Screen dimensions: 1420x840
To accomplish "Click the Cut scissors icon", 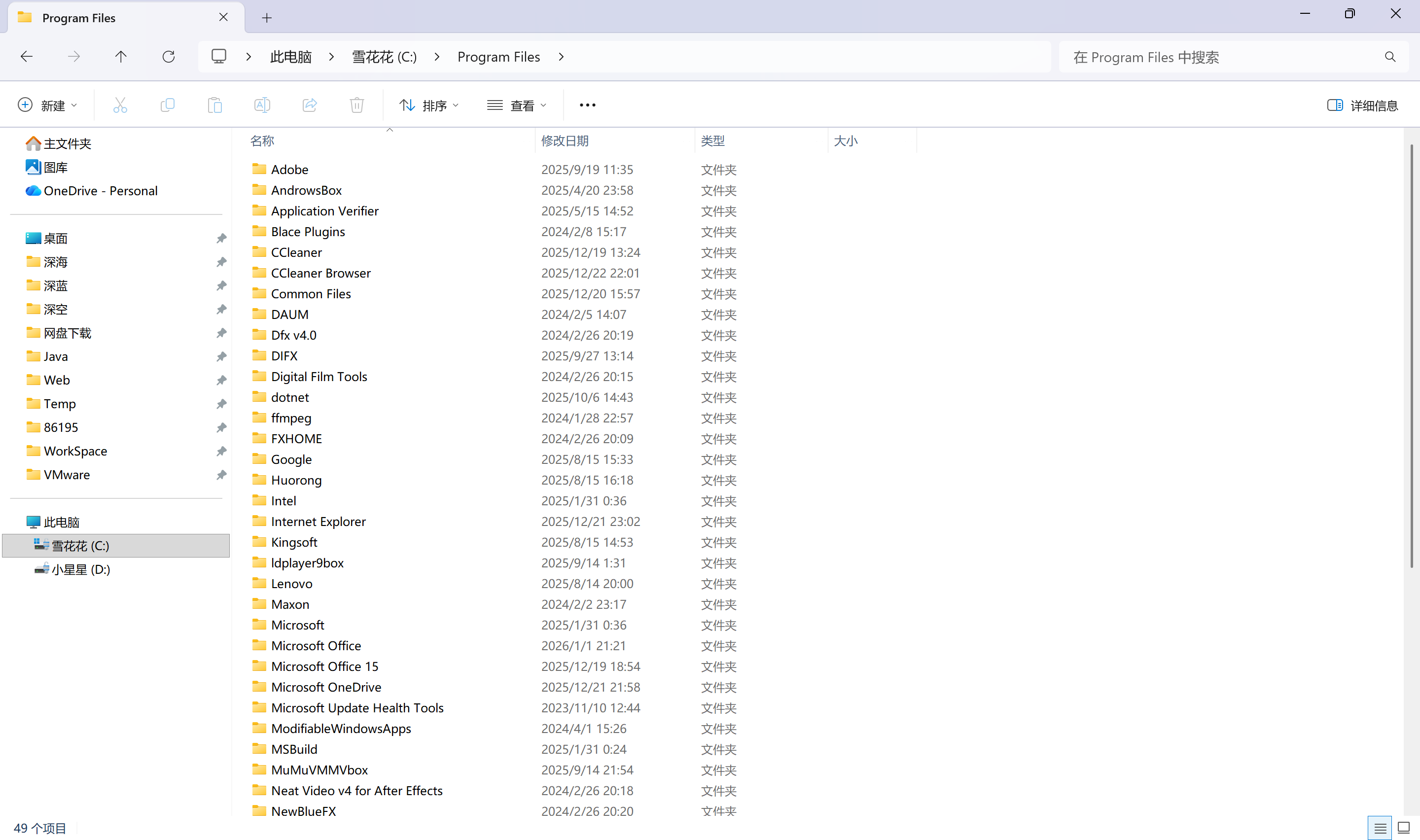I will [120, 105].
